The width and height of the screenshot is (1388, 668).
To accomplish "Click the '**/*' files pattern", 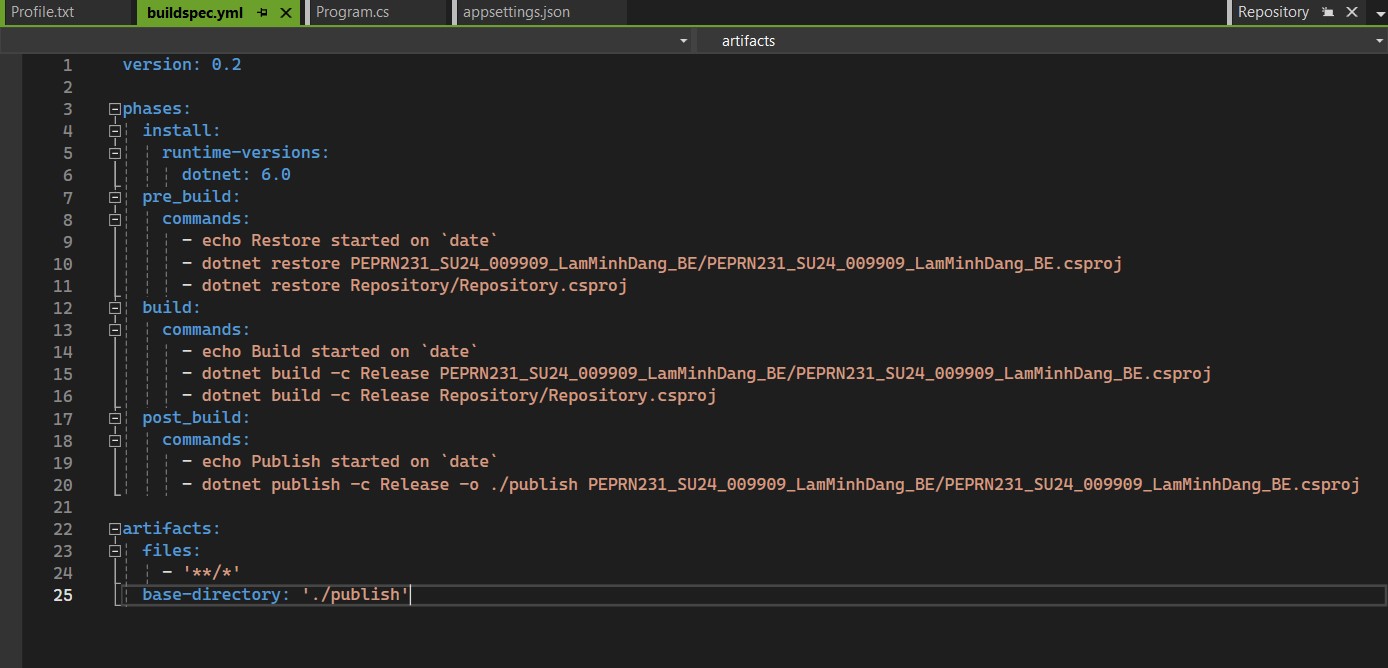I will tap(211, 573).
